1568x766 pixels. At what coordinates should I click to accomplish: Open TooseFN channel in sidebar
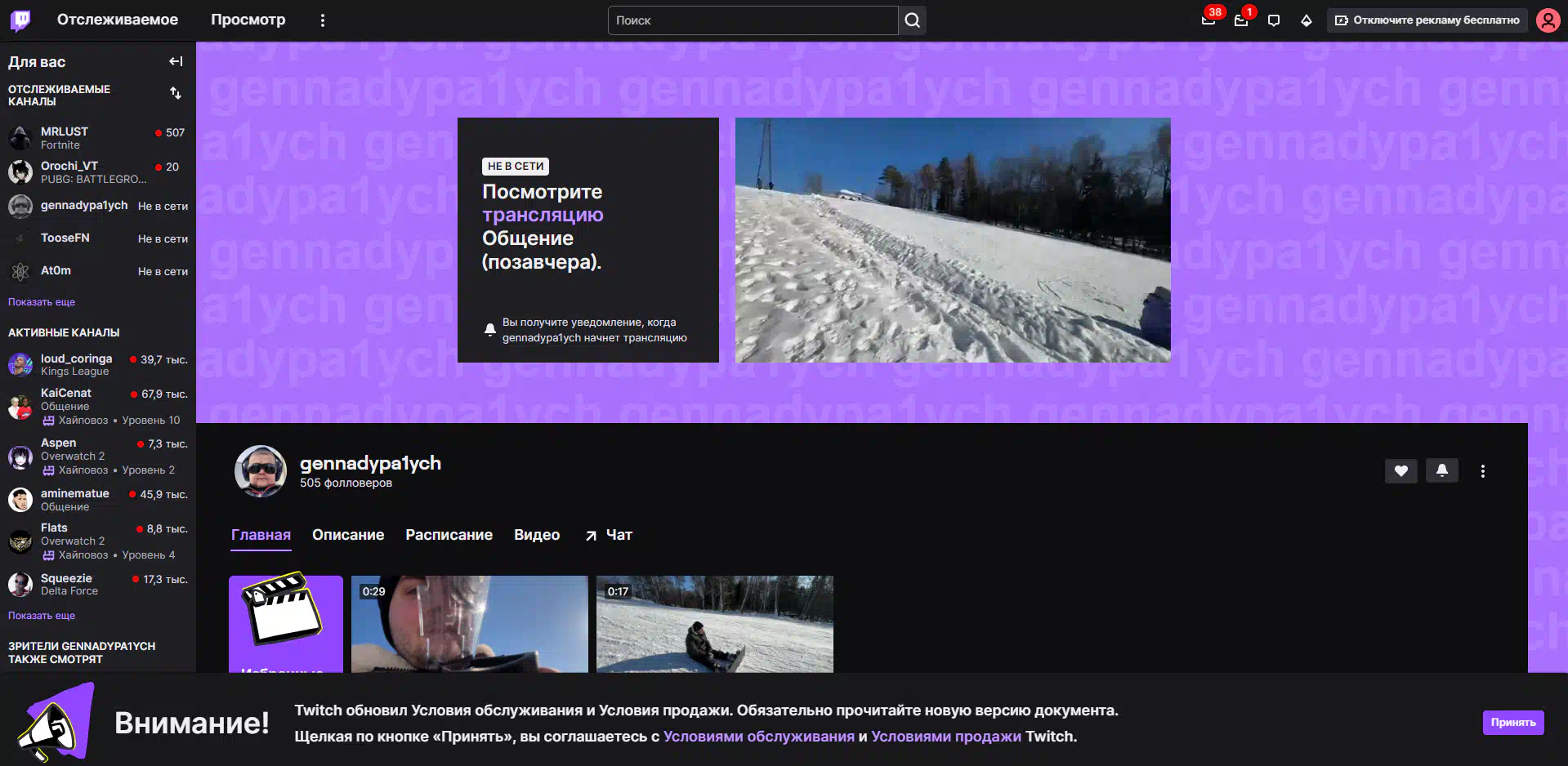coord(98,238)
